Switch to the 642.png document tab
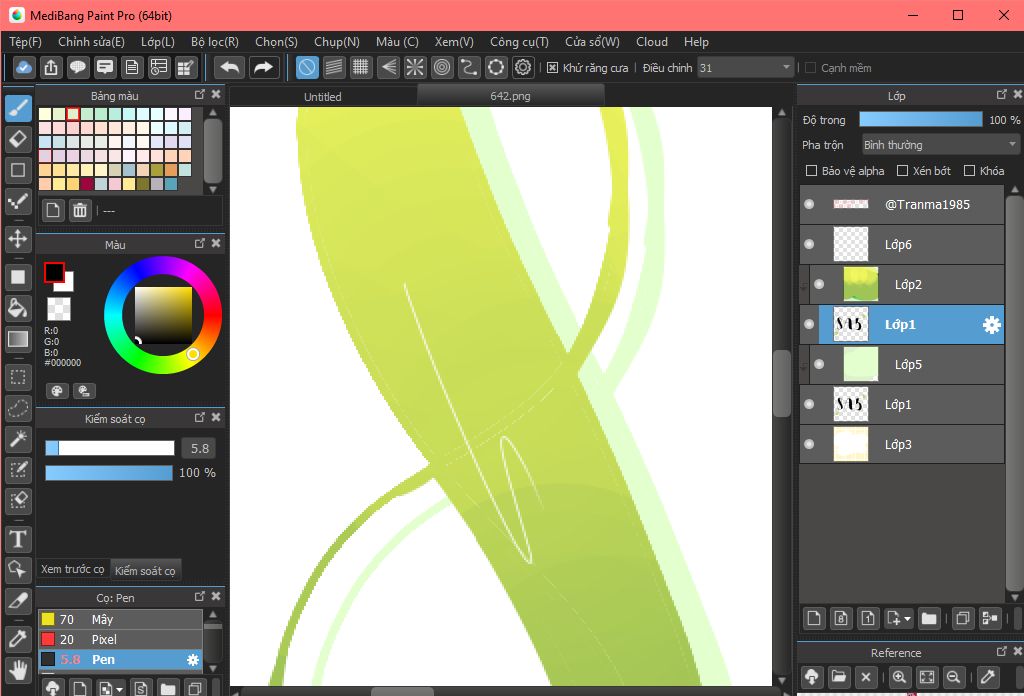Image resolution: width=1024 pixels, height=696 pixels. point(511,96)
